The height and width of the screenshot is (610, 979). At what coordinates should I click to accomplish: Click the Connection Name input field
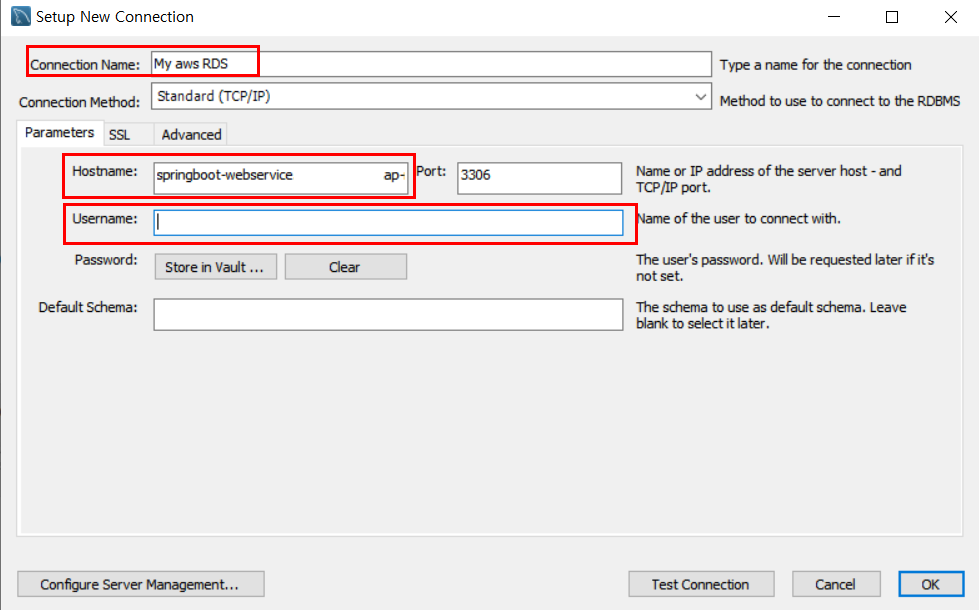tap(431, 64)
